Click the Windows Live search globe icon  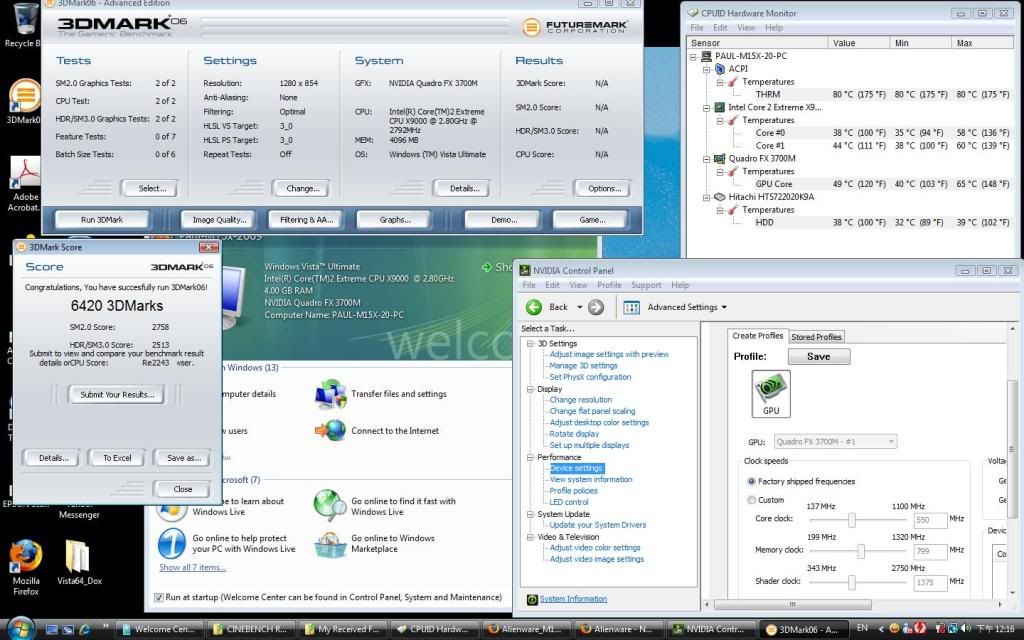click(x=330, y=506)
